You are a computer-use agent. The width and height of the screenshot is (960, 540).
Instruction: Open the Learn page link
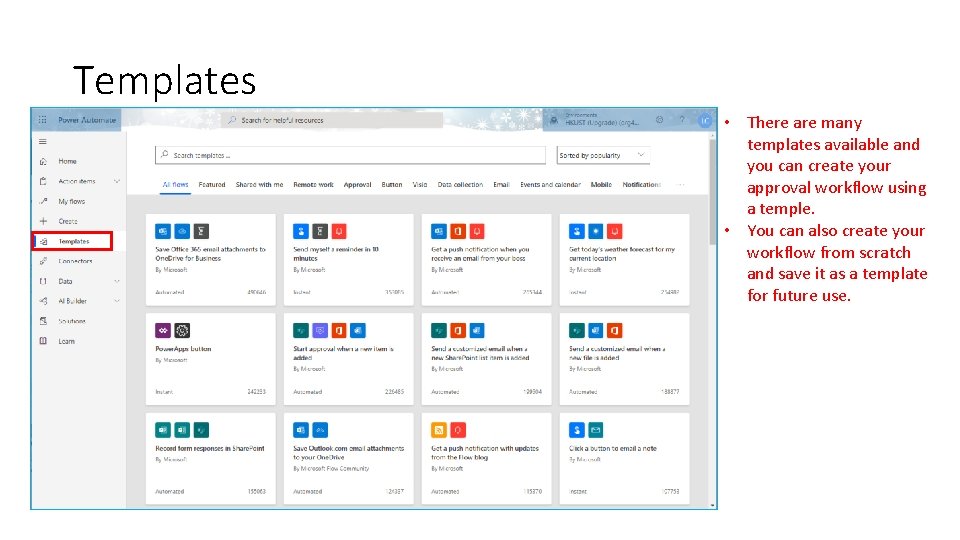coord(67,341)
